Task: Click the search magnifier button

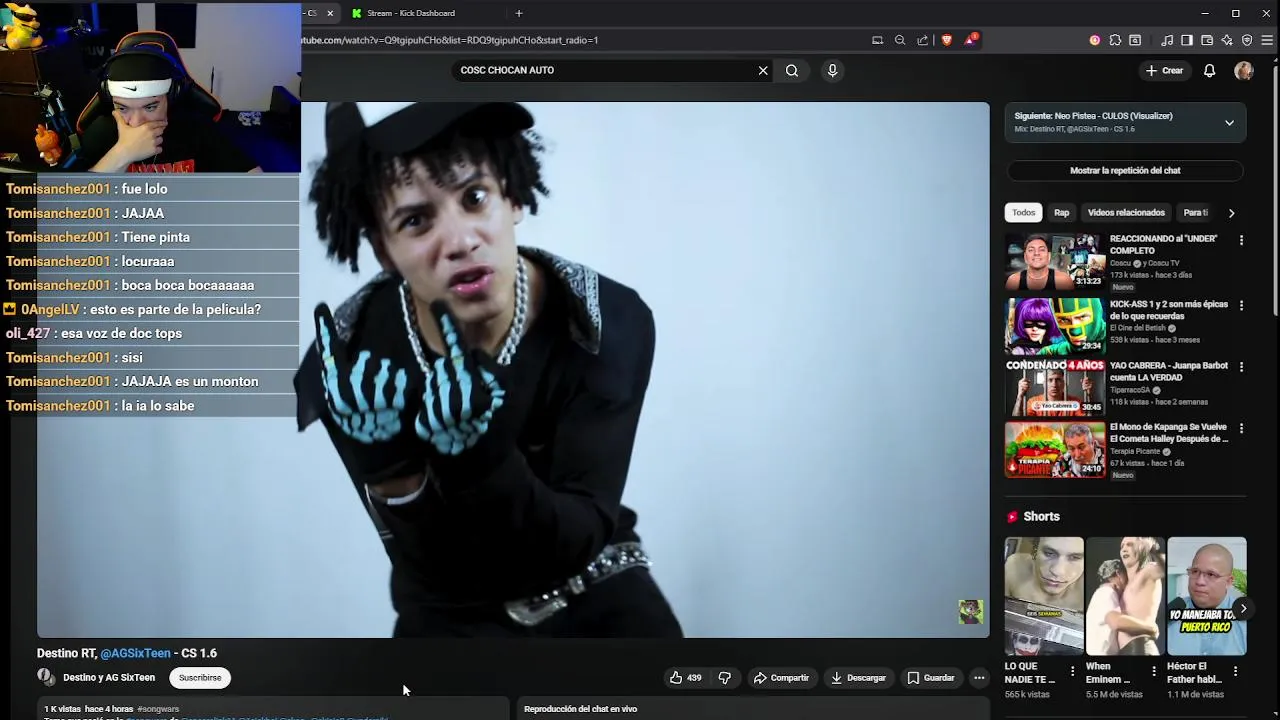Action: tap(792, 71)
